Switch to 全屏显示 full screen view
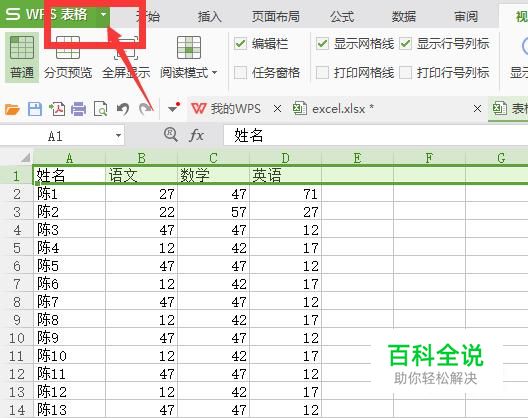The width and height of the screenshot is (528, 418). [126, 48]
